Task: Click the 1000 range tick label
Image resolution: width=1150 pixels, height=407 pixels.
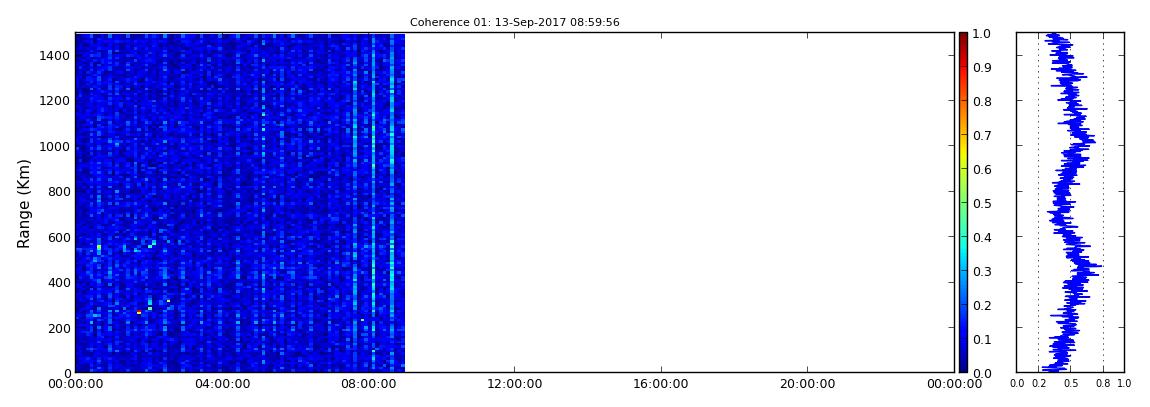Action: point(55,147)
